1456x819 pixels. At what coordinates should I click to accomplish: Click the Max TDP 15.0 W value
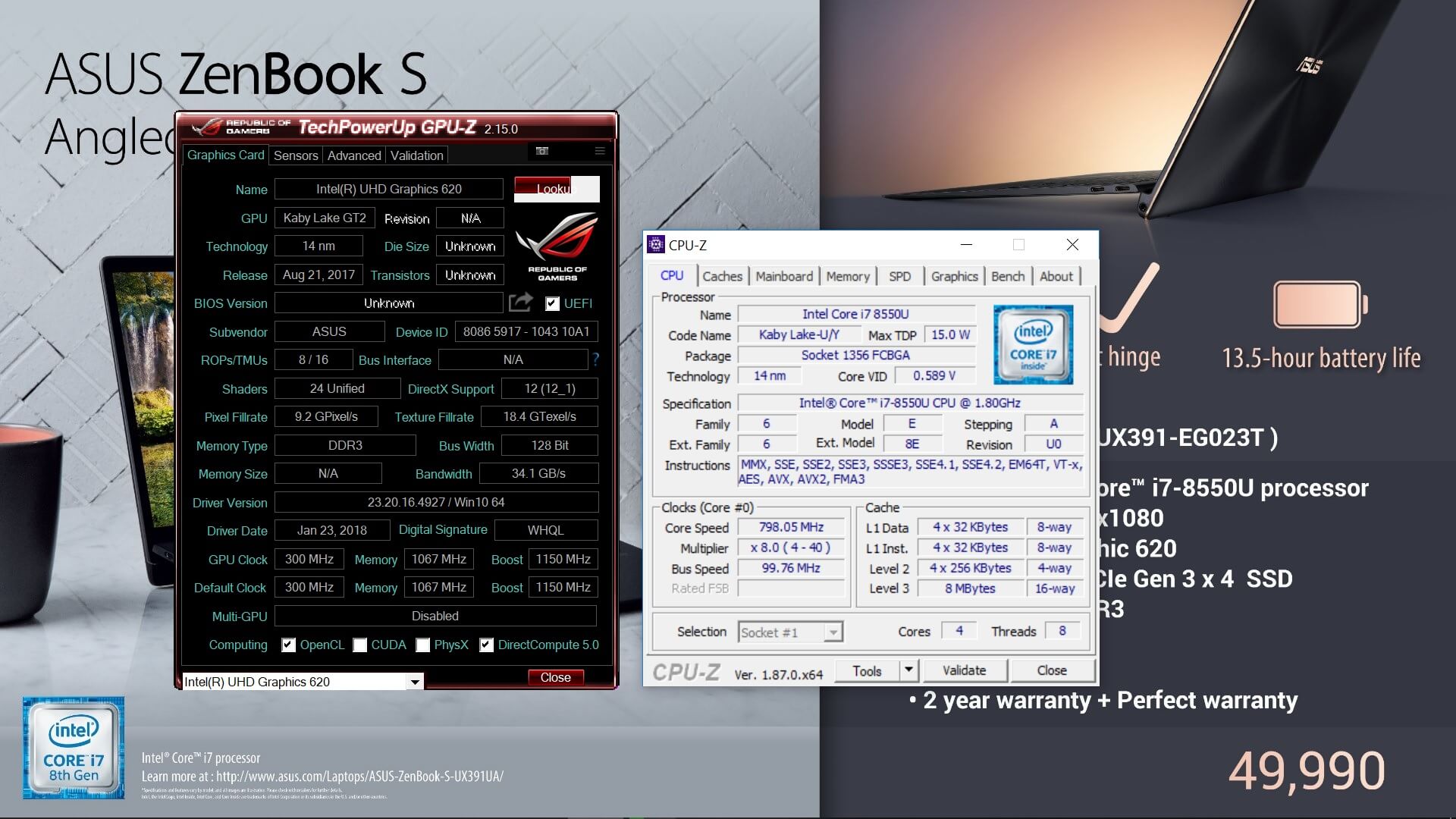pos(951,334)
